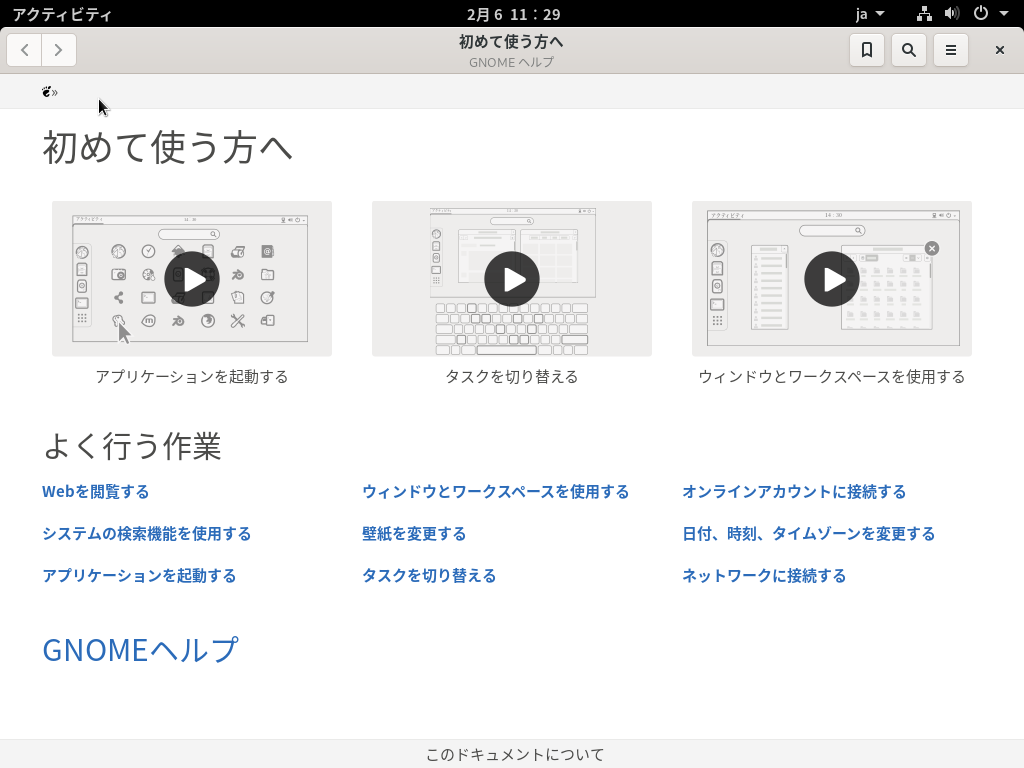Open the システムの検索機能を使用する link
The image size is (1024, 768).
click(x=147, y=534)
